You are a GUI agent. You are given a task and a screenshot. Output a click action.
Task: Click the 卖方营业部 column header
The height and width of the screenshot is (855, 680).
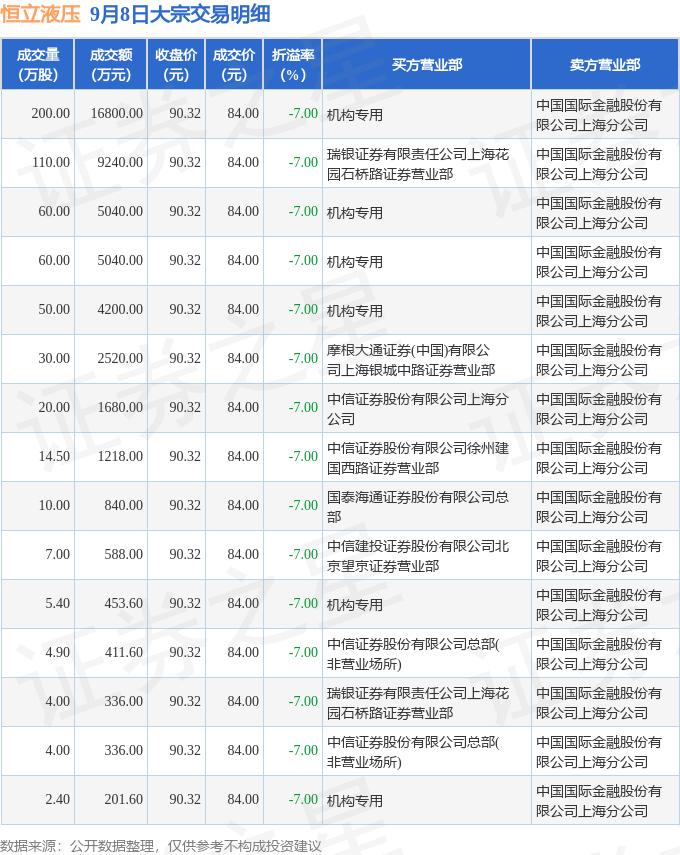point(605,64)
